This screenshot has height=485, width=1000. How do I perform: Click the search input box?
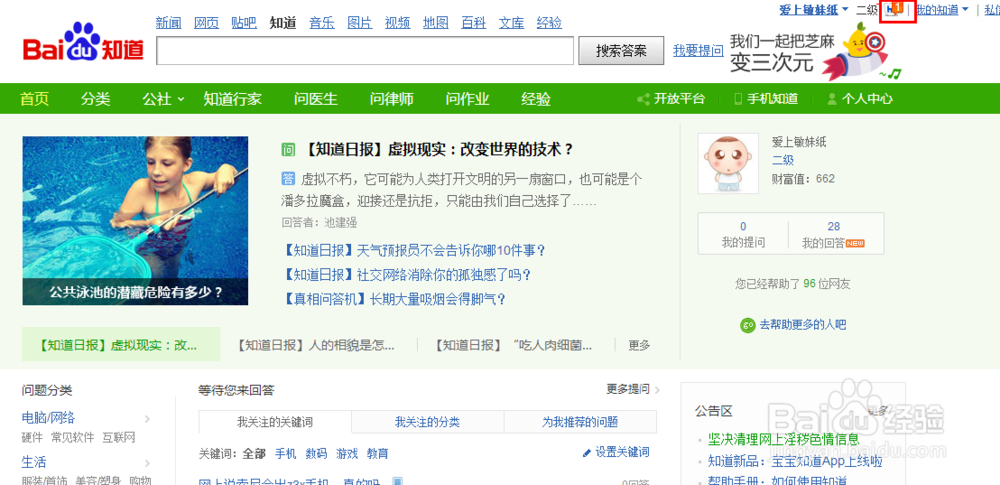point(365,51)
